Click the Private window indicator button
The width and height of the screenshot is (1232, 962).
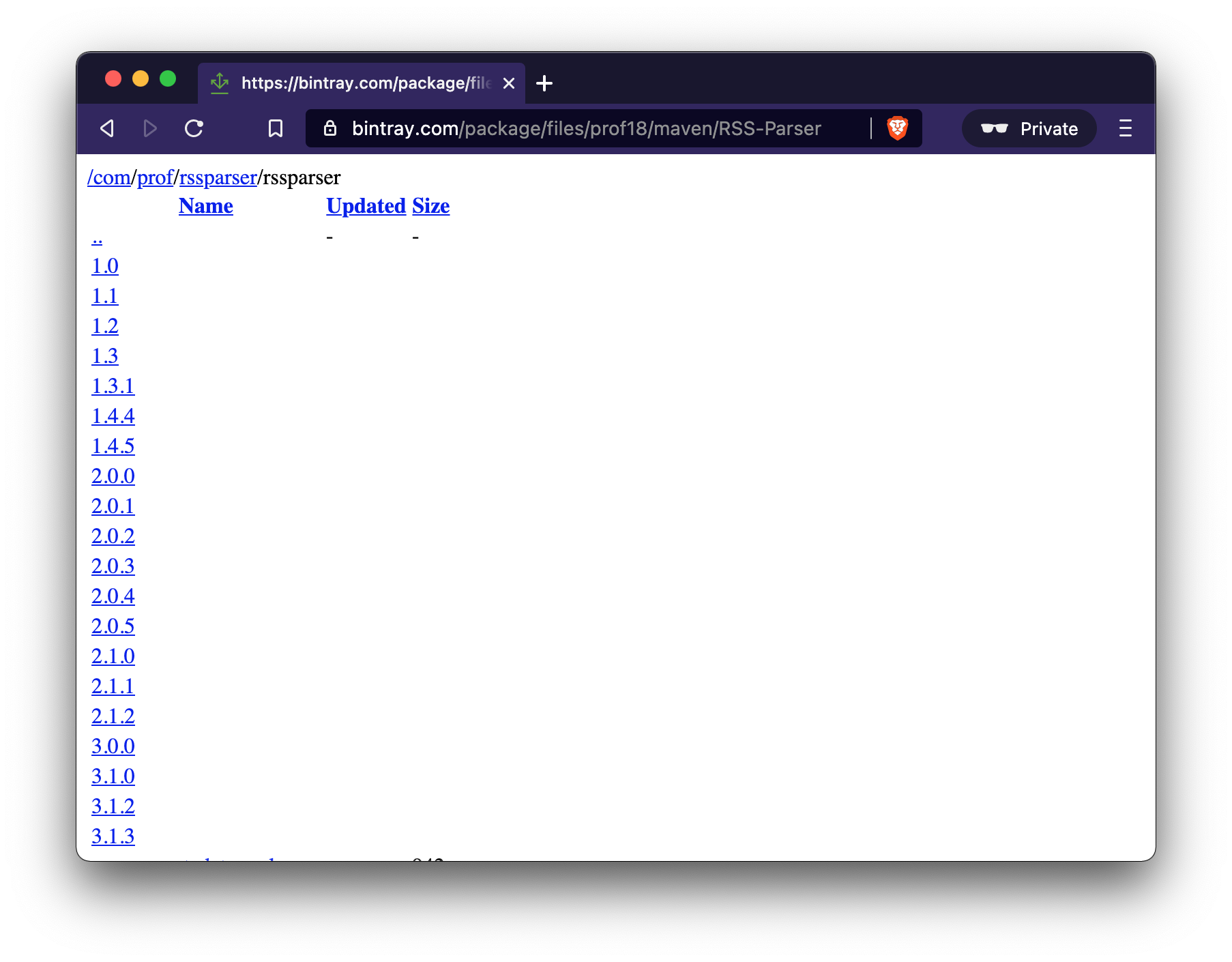(1029, 128)
